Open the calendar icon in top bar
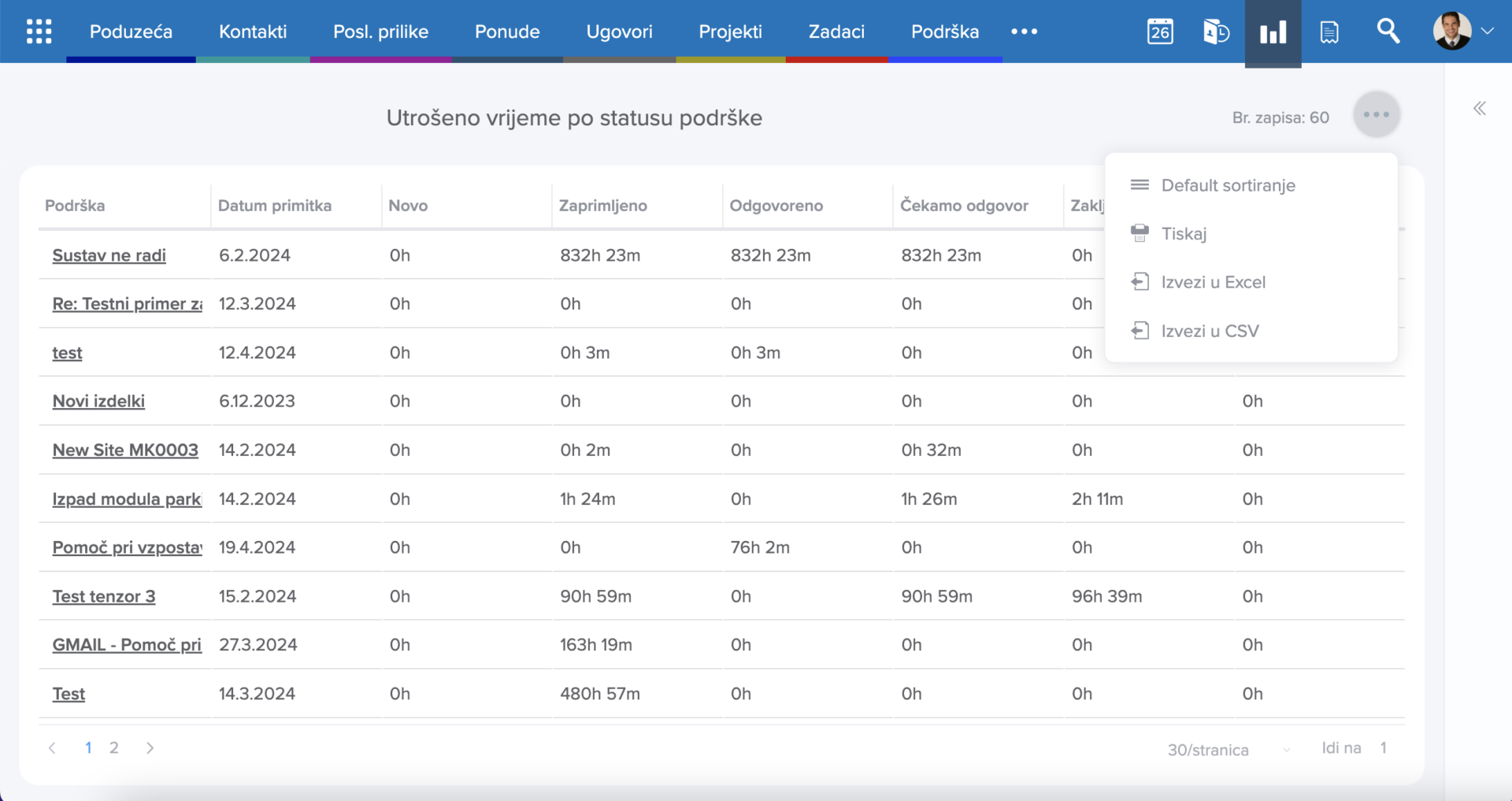1512x801 pixels. click(x=1159, y=32)
